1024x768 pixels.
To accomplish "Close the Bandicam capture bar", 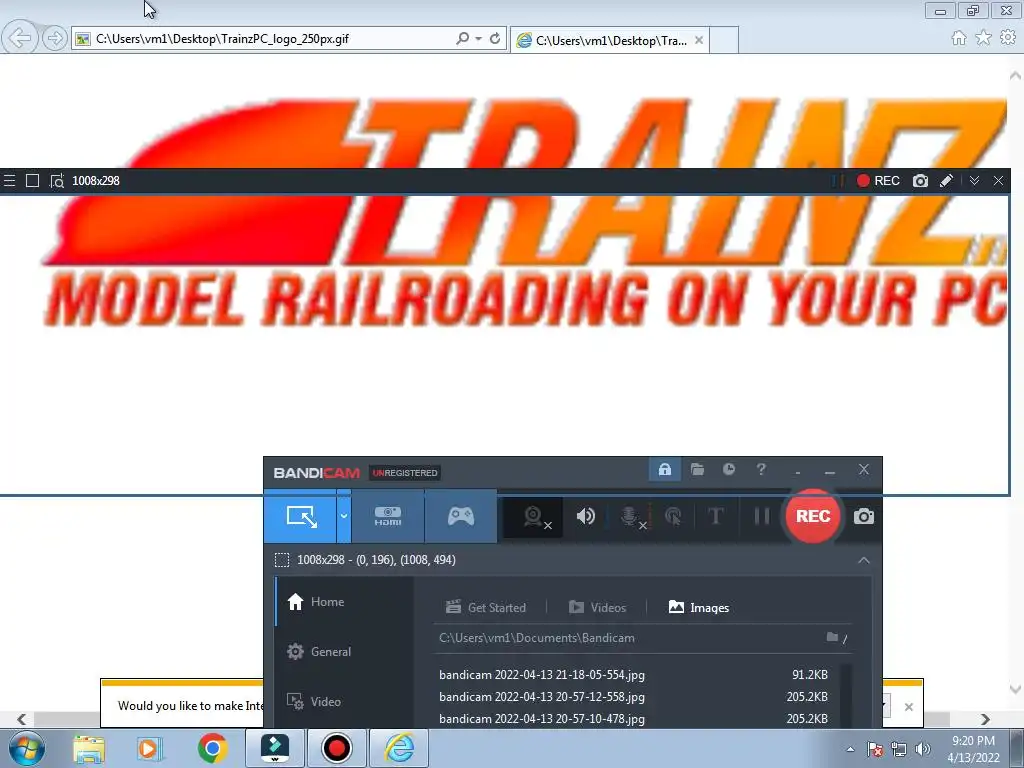I will click(x=999, y=181).
